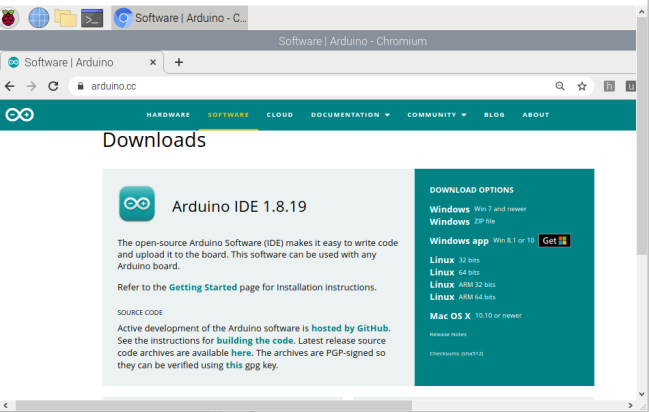Close the Software | Arduino tab
Image resolution: width=649 pixels, height=412 pixels.
[x=153, y=62]
